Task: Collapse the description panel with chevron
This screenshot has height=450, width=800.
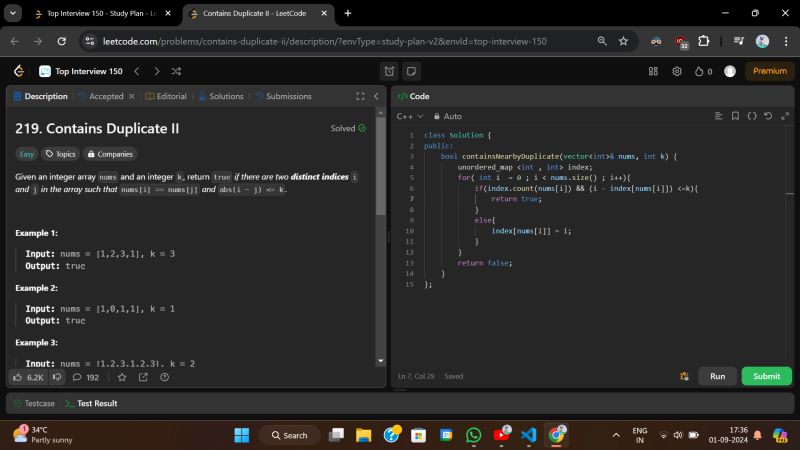Action: coord(376,96)
